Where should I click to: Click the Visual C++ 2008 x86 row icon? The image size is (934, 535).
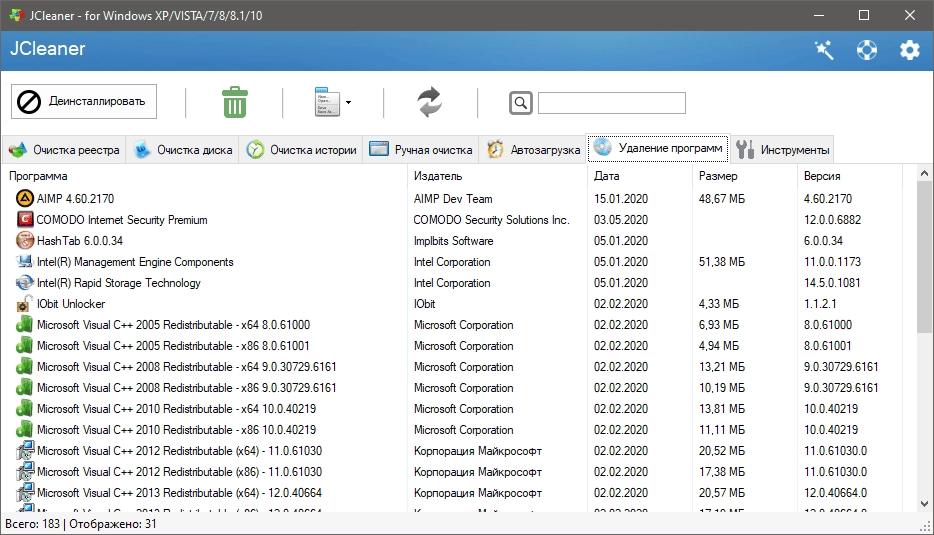point(24,388)
